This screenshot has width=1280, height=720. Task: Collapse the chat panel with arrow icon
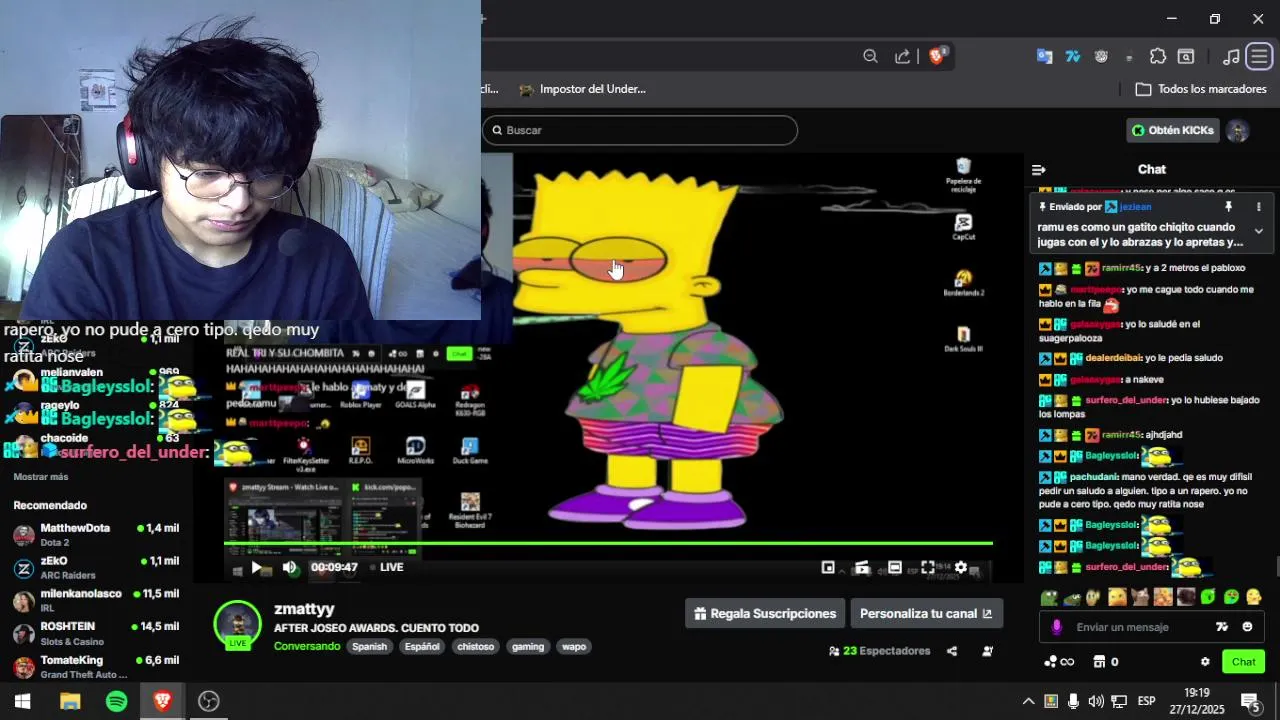tap(1039, 170)
